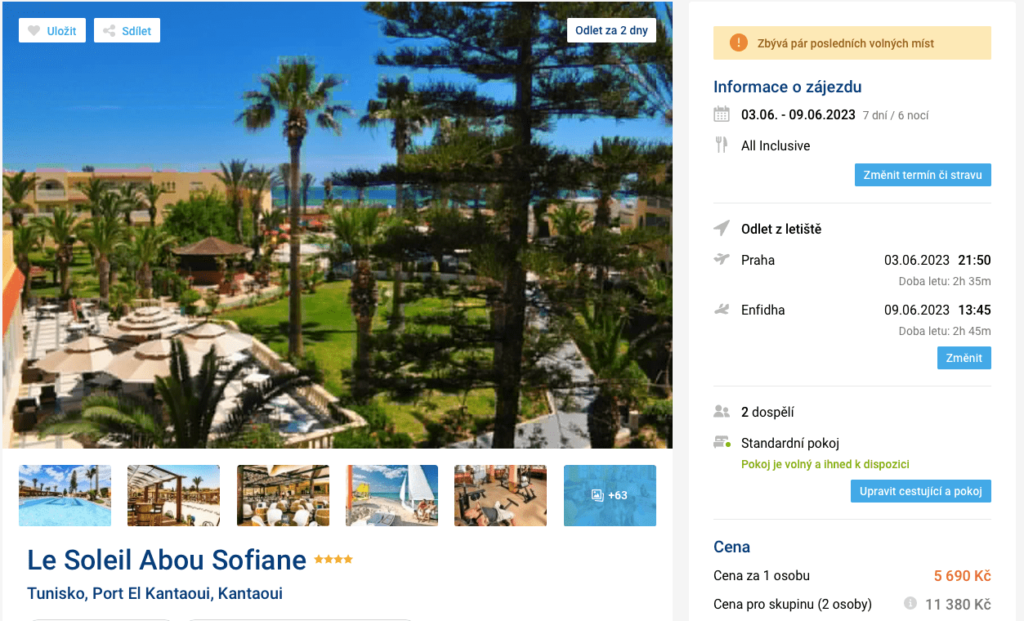Click Změnit button under flight times
Screen dimensions: 1024x621
(x=964, y=358)
